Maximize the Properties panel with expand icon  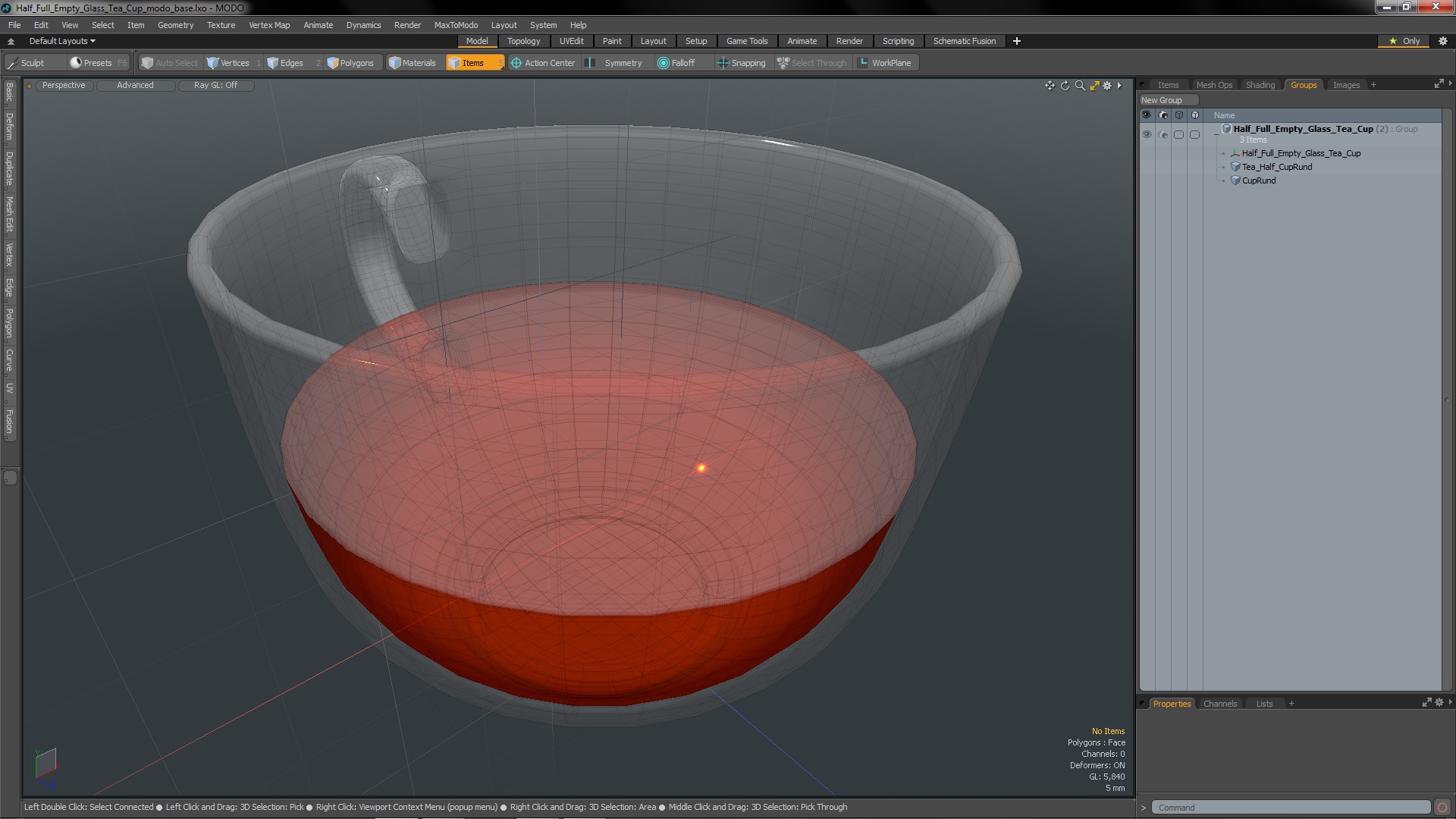tap(1426, 703)
